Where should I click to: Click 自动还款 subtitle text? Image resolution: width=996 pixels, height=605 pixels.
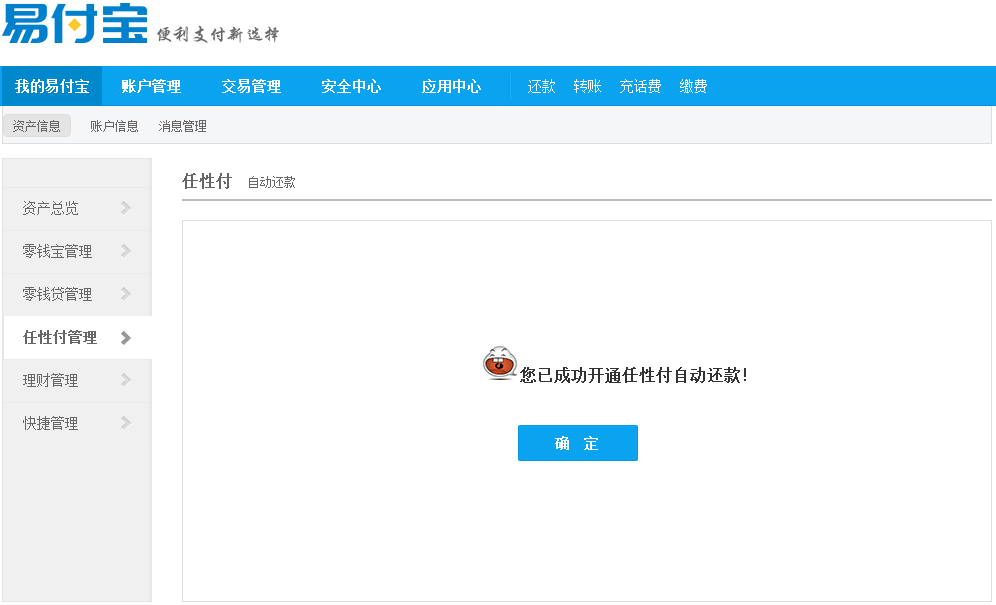[271, 182]
